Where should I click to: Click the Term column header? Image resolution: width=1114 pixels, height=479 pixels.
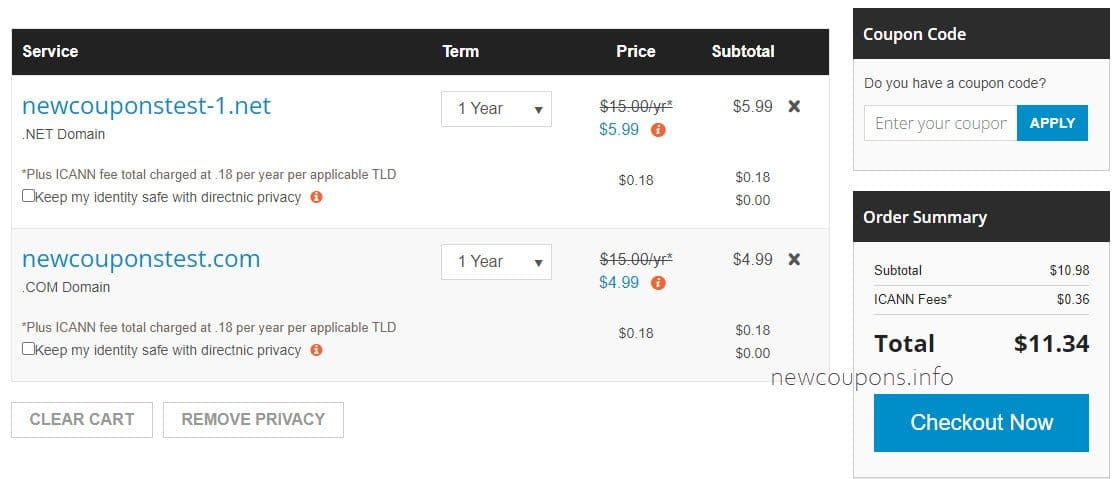tap(460, 51)
